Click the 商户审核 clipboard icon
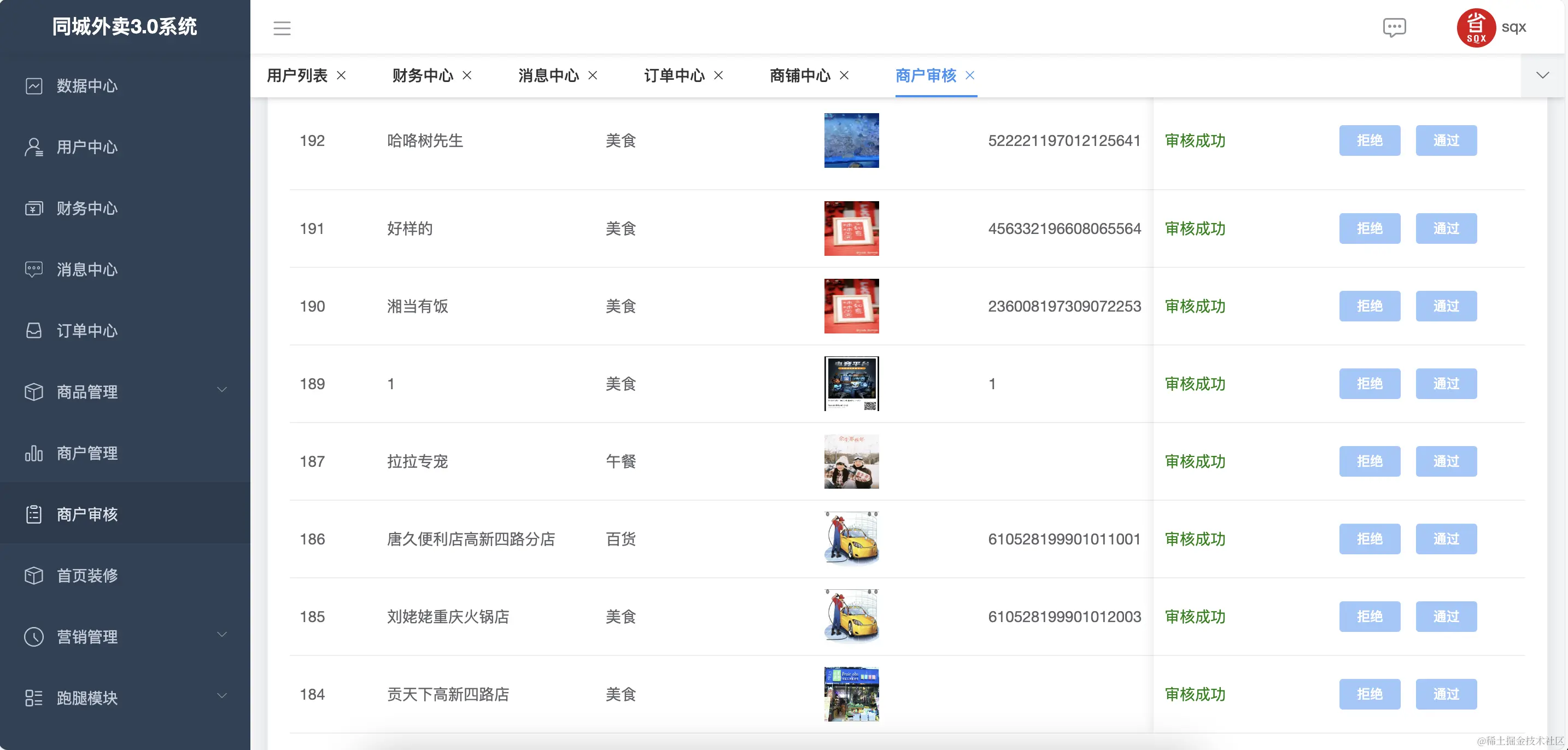1568x750 pixels. pos(34,514)
